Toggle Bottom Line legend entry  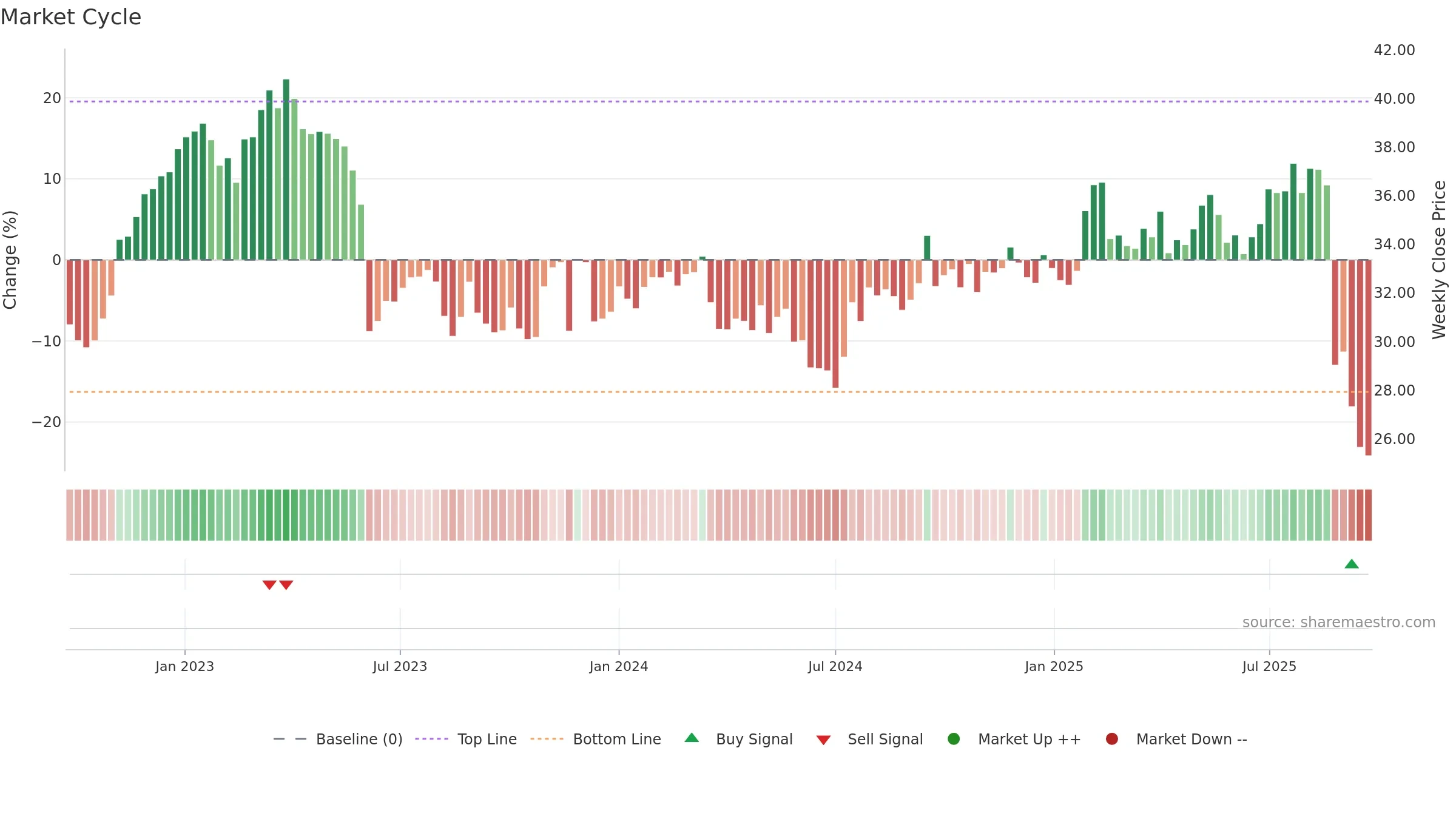click(596, 740)
